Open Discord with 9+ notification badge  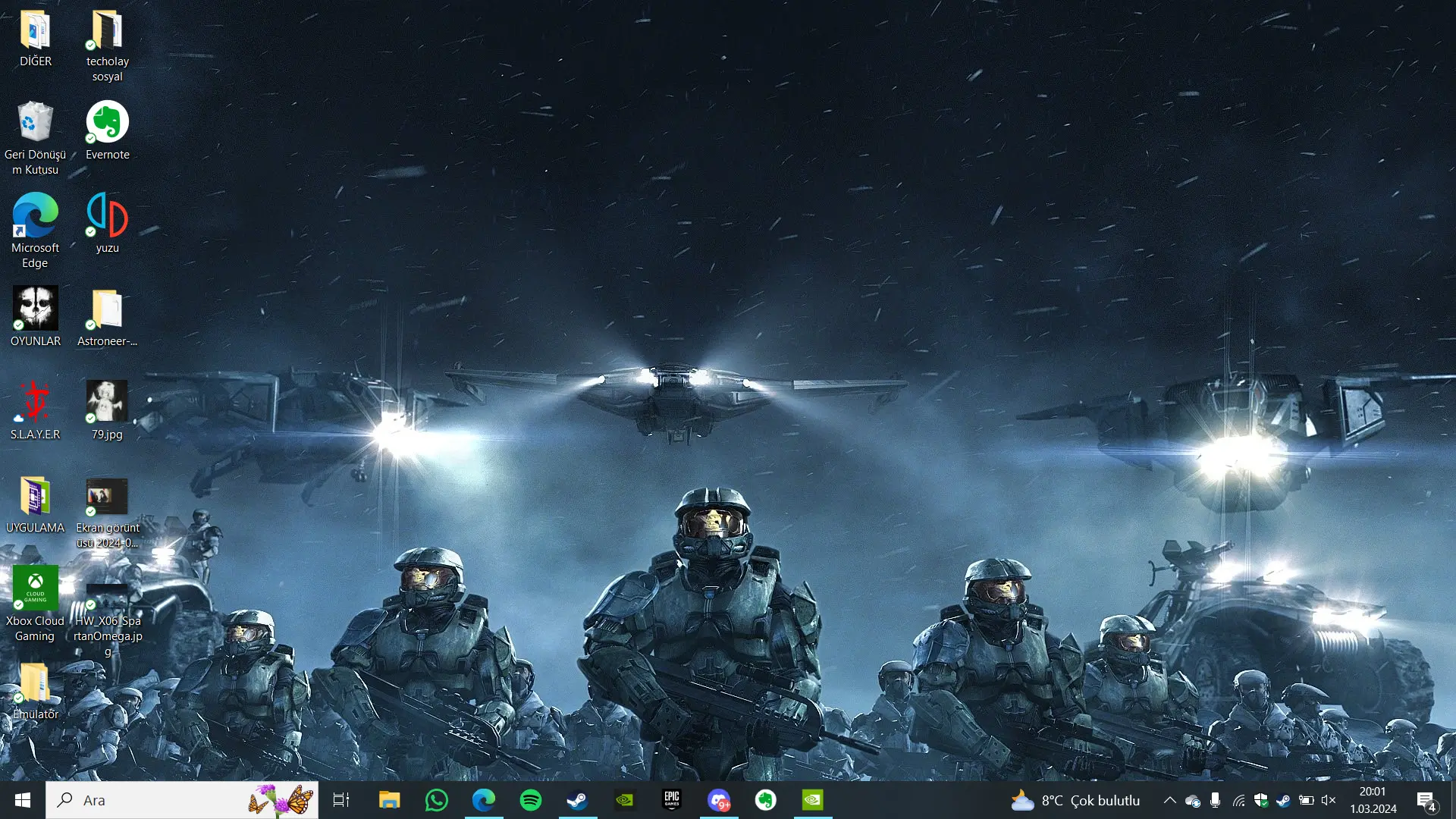click(718, 800)
